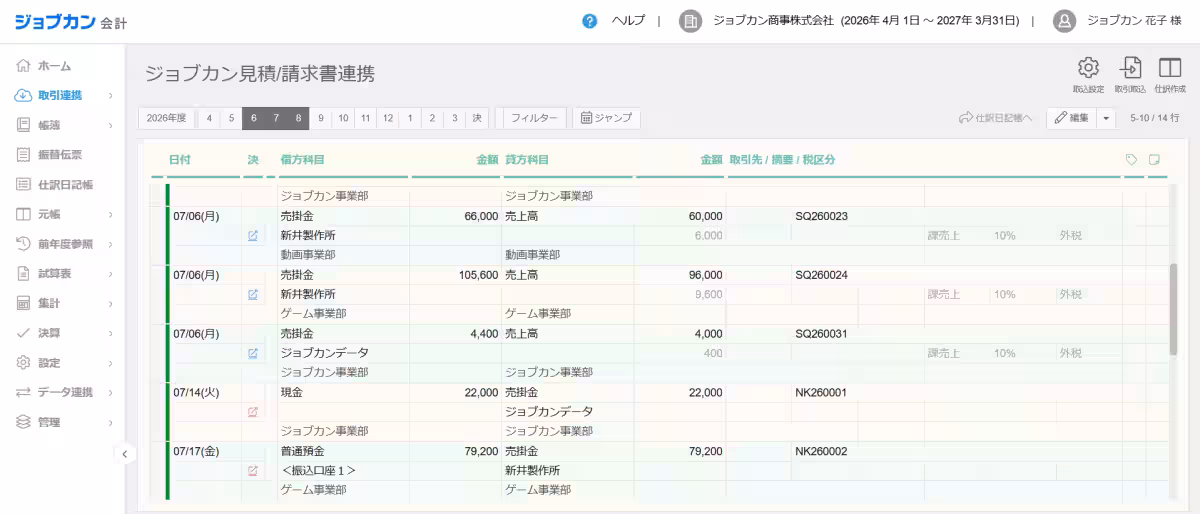1200x514 pixels.
Task: Click the 集計 calculator icon
Action: point(23,303)
